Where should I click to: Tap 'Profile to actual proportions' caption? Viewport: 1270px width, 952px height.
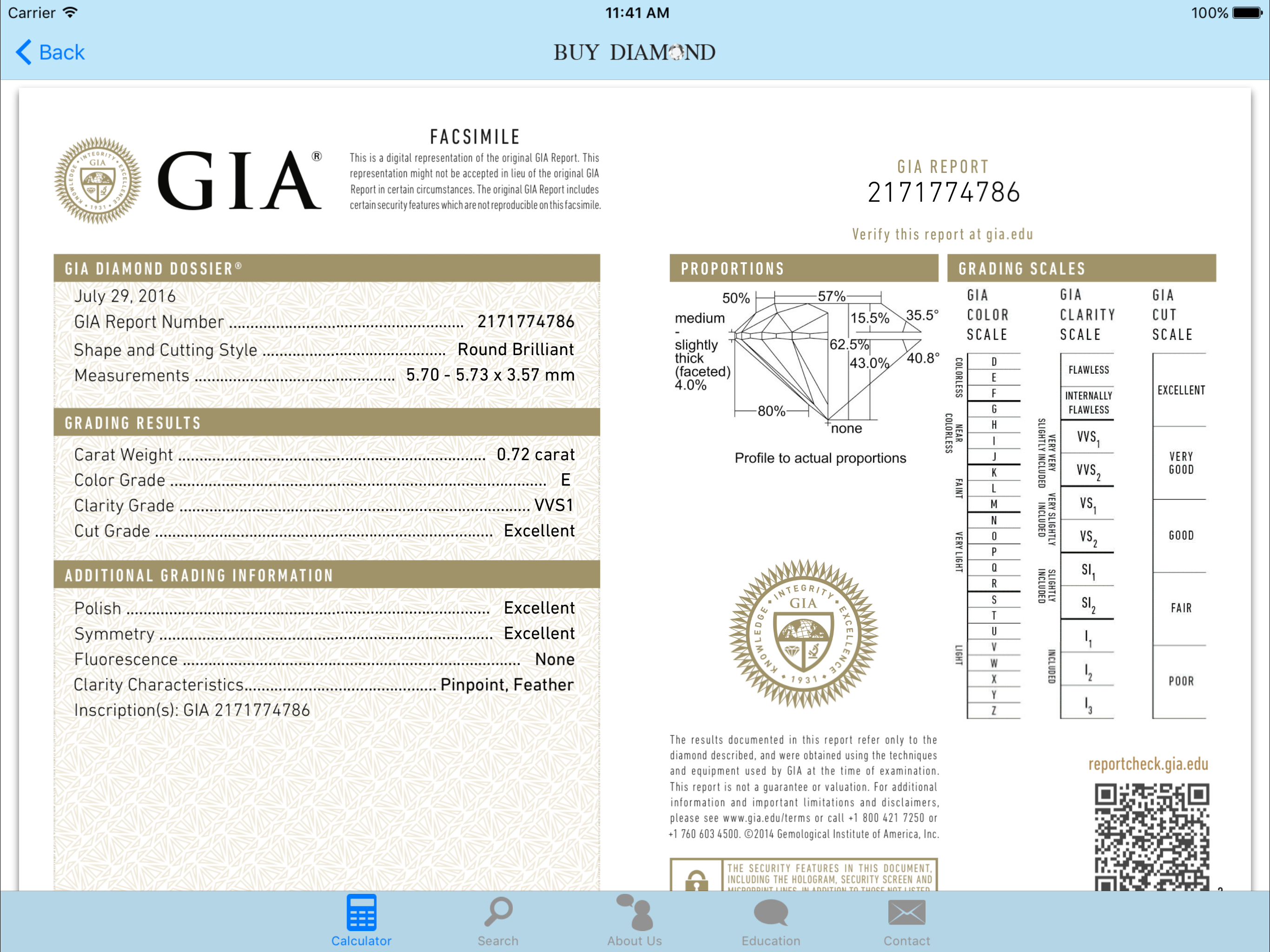click(820, 458)
